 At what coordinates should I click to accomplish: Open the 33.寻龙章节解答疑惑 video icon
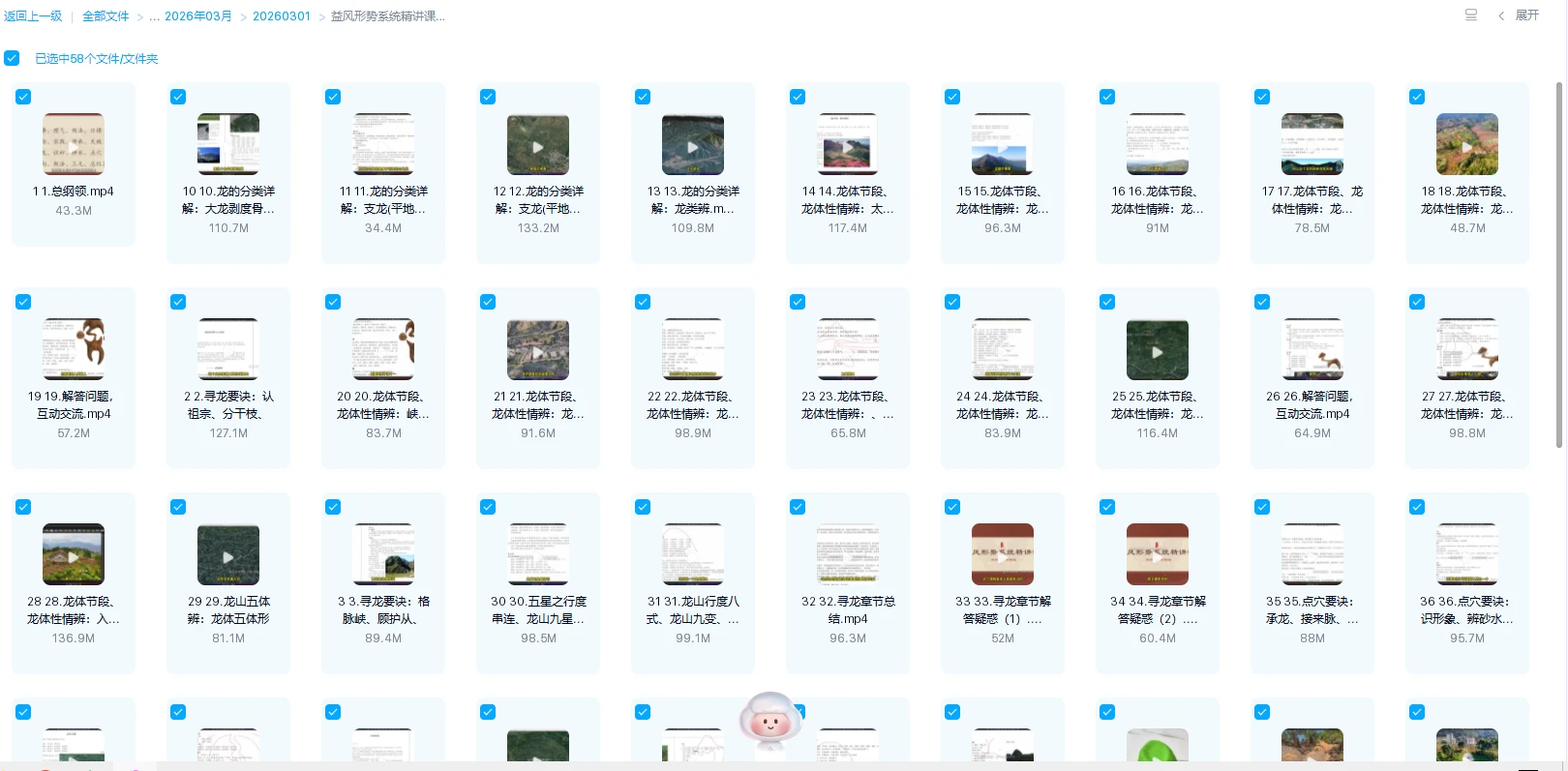tap(1003, 555)
